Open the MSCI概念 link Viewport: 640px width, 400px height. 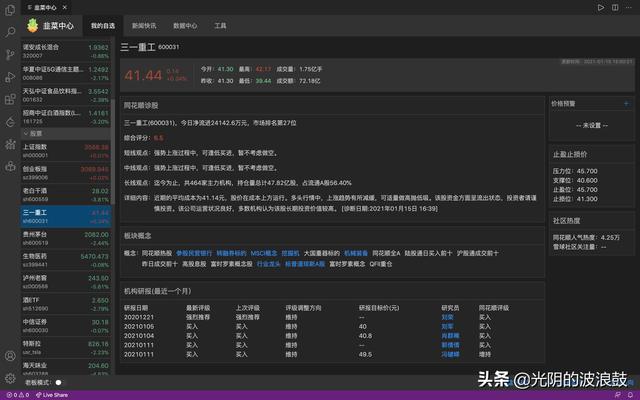pos(264,253)
